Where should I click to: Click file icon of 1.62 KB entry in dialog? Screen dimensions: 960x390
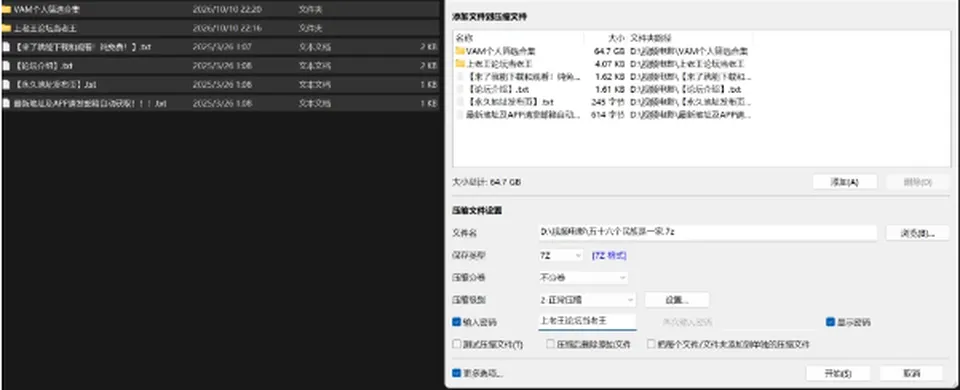[460, 77]
